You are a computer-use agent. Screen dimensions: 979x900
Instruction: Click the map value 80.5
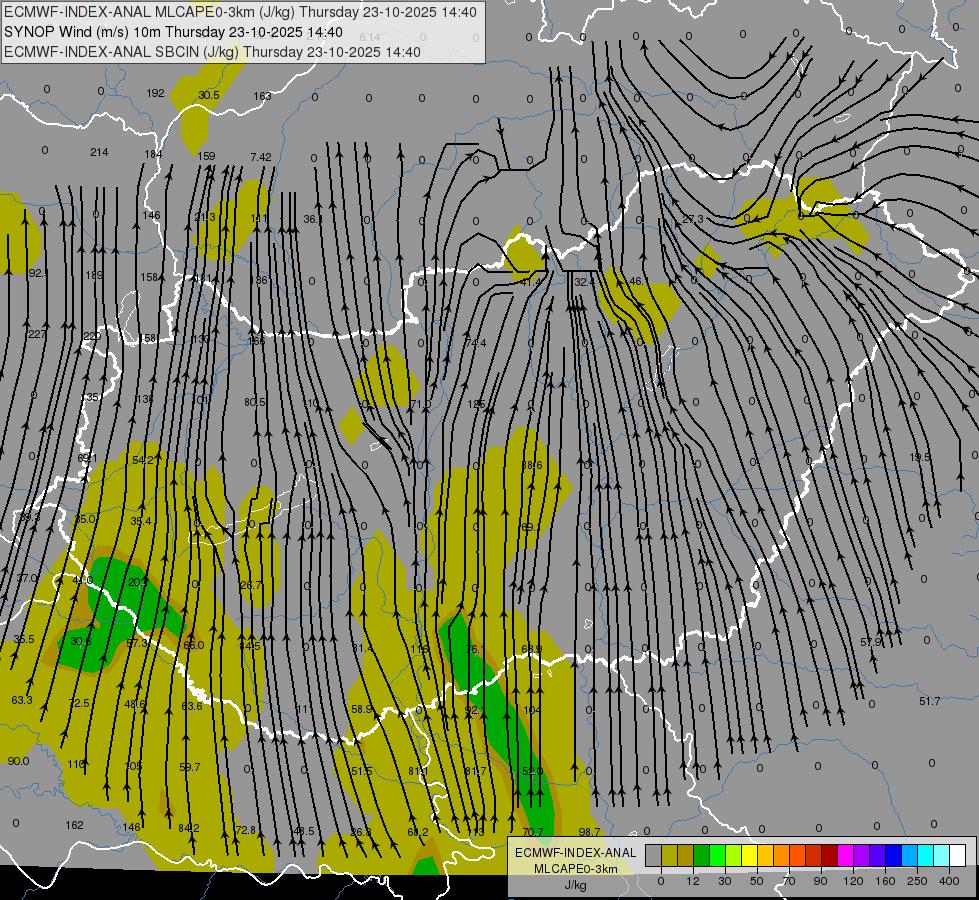[x=255, y=402]
